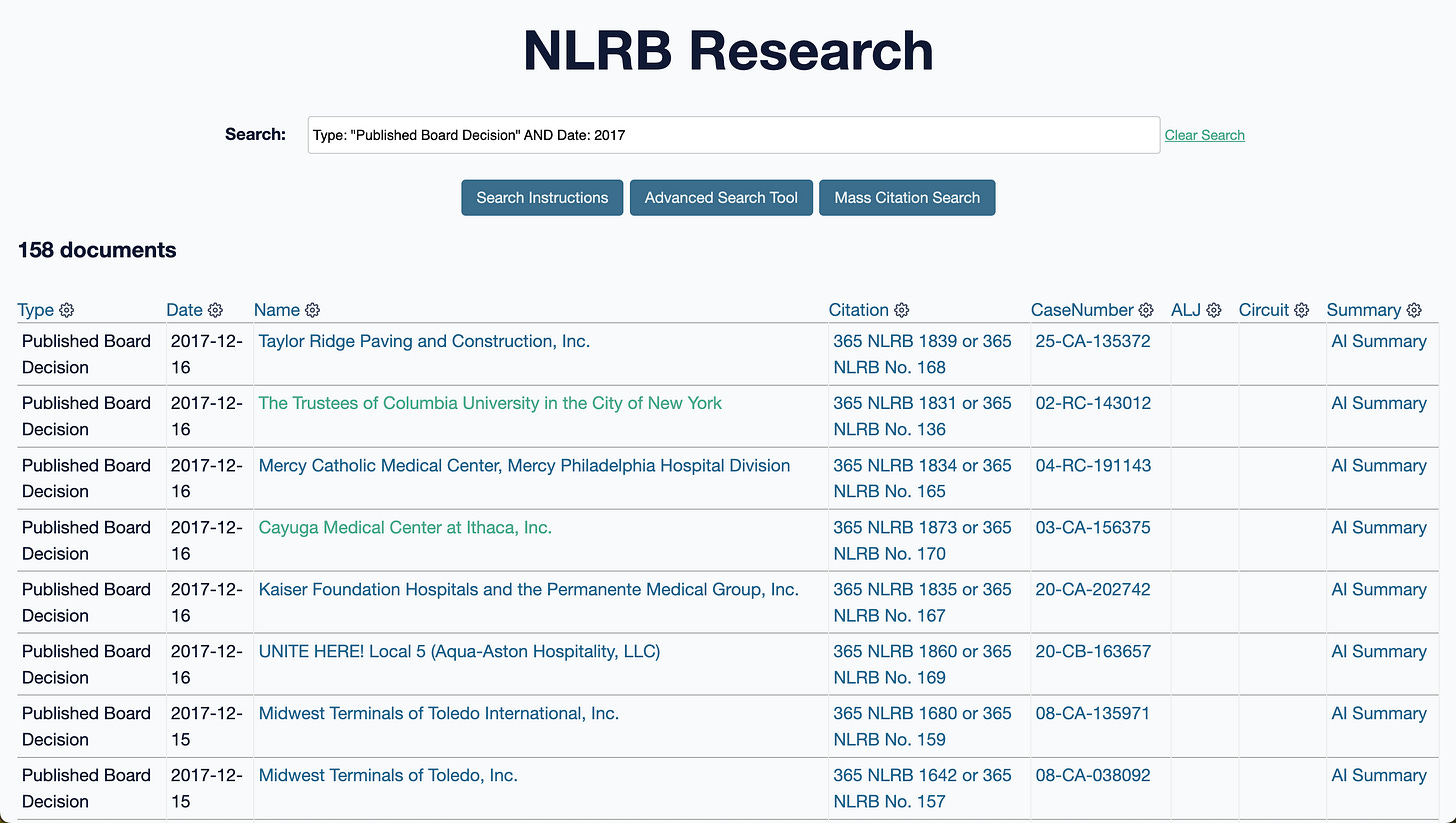Screen dimensions: 1456x823
Task: Open case number 20-CB-163657
Action: 1093,651
